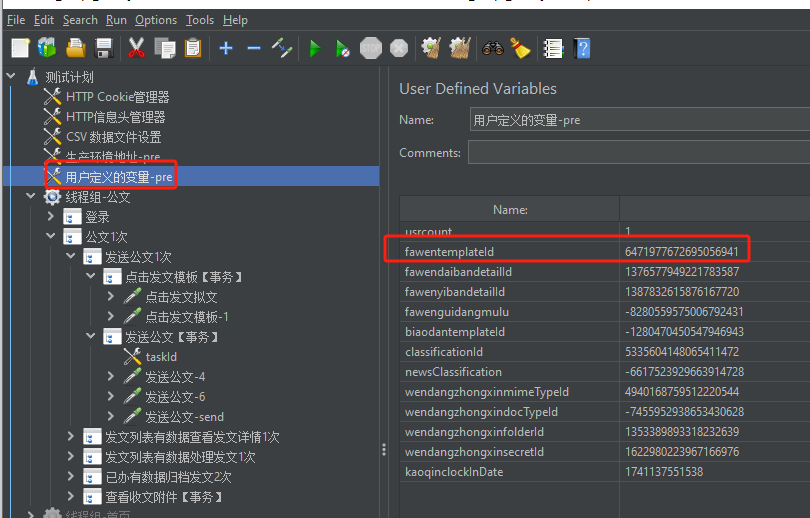Image resolution: width=810 pixels, height=518 pixels.
Task: Select value 6471977672695056941 cell
Action: tap(715, 252)
